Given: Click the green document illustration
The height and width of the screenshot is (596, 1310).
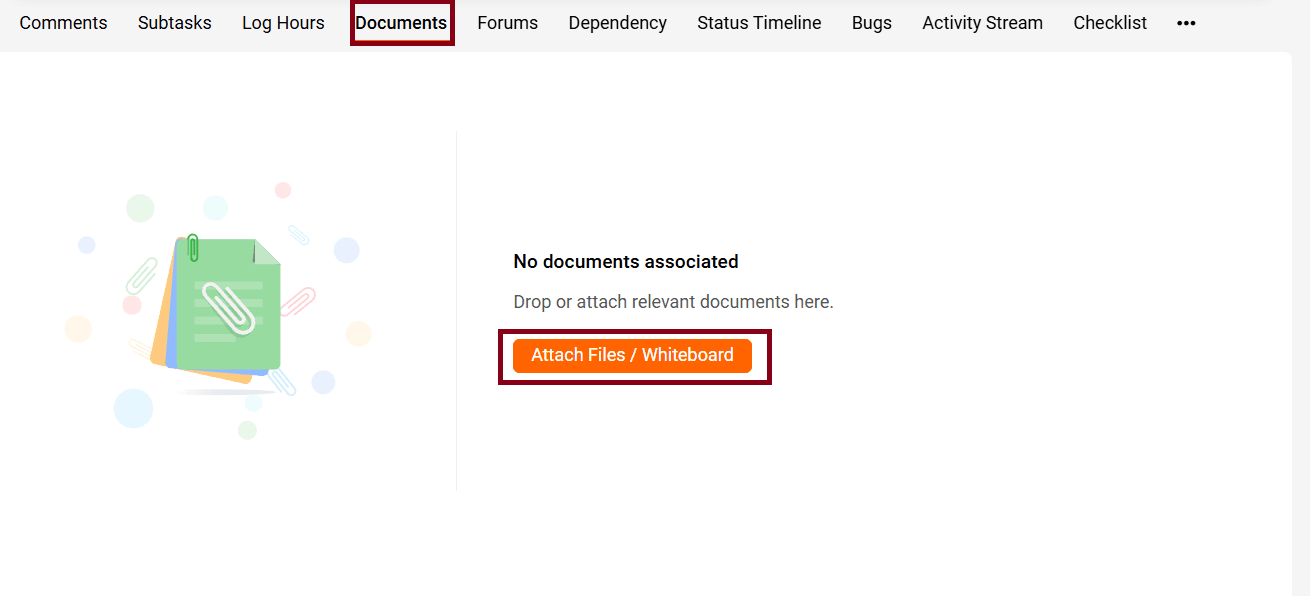Looking at the screenshot, I should [x=229, y=305].
